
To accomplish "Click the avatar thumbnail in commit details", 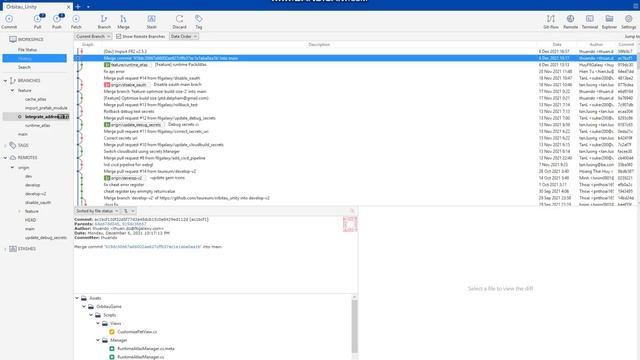I will (x=350, y=224).
